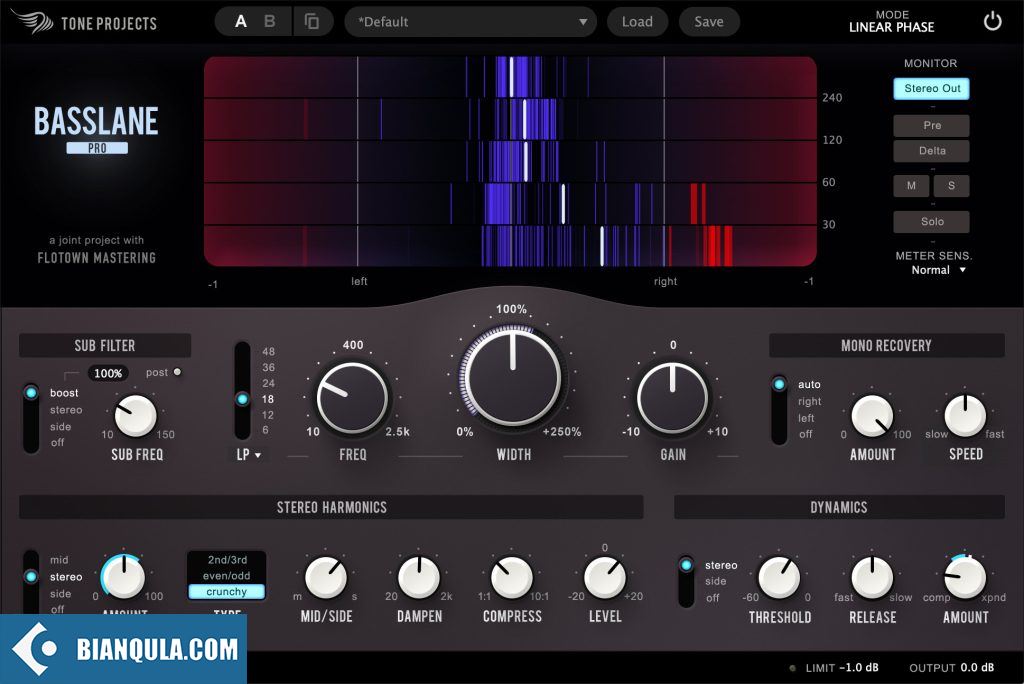
Task: Select the 12 dB filter slope
Action: tap(268, 414)
